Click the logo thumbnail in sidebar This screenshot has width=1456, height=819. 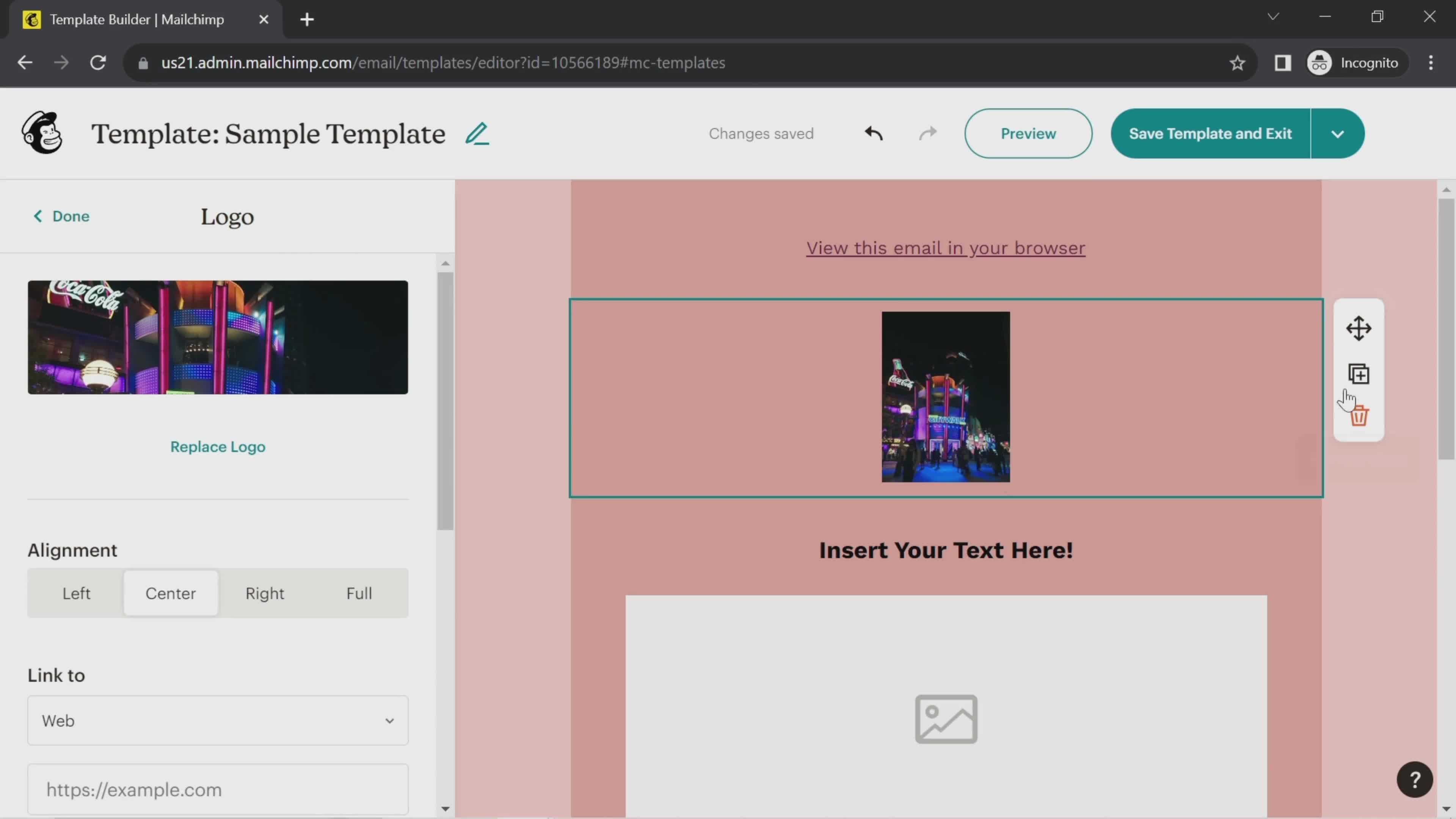pyautogui.click(x=218, y=337)
